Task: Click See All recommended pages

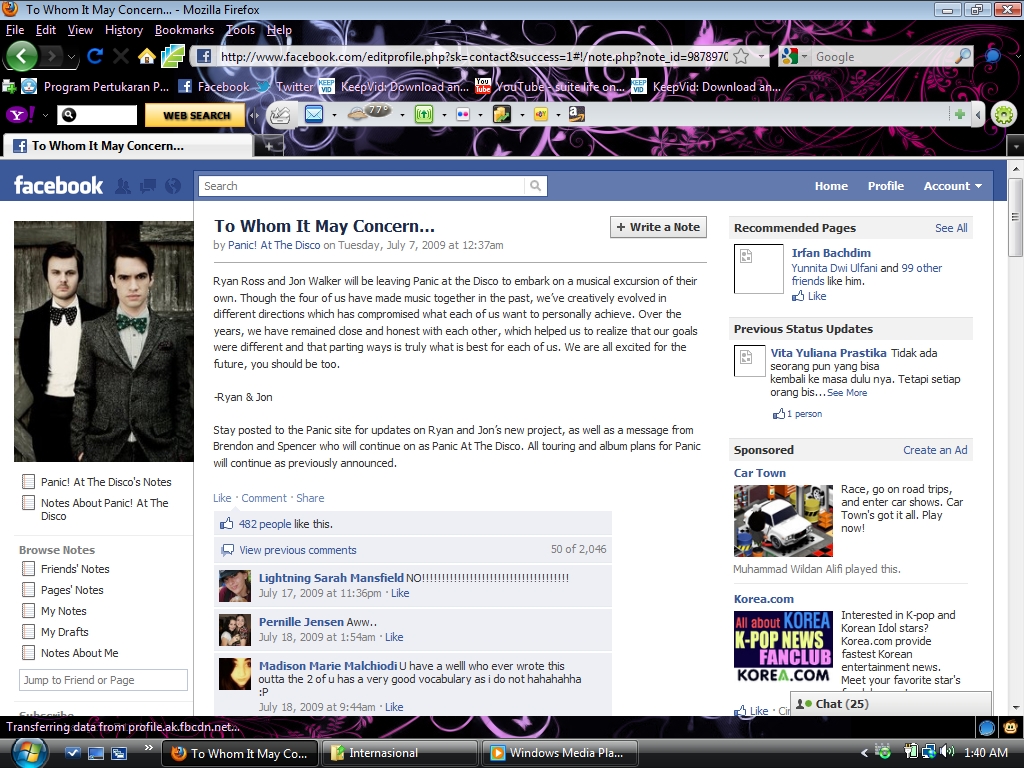Action: [x=951, y=228]
